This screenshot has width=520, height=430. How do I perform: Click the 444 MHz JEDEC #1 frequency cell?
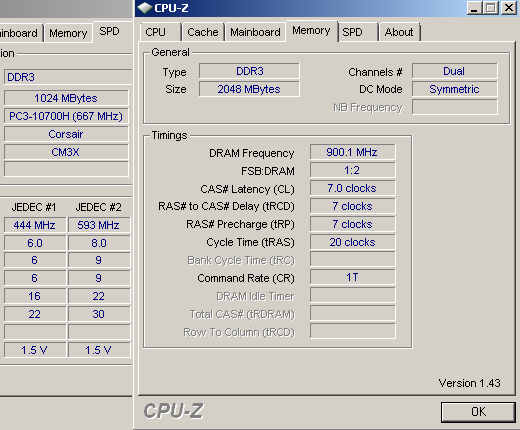pos(35,225)
